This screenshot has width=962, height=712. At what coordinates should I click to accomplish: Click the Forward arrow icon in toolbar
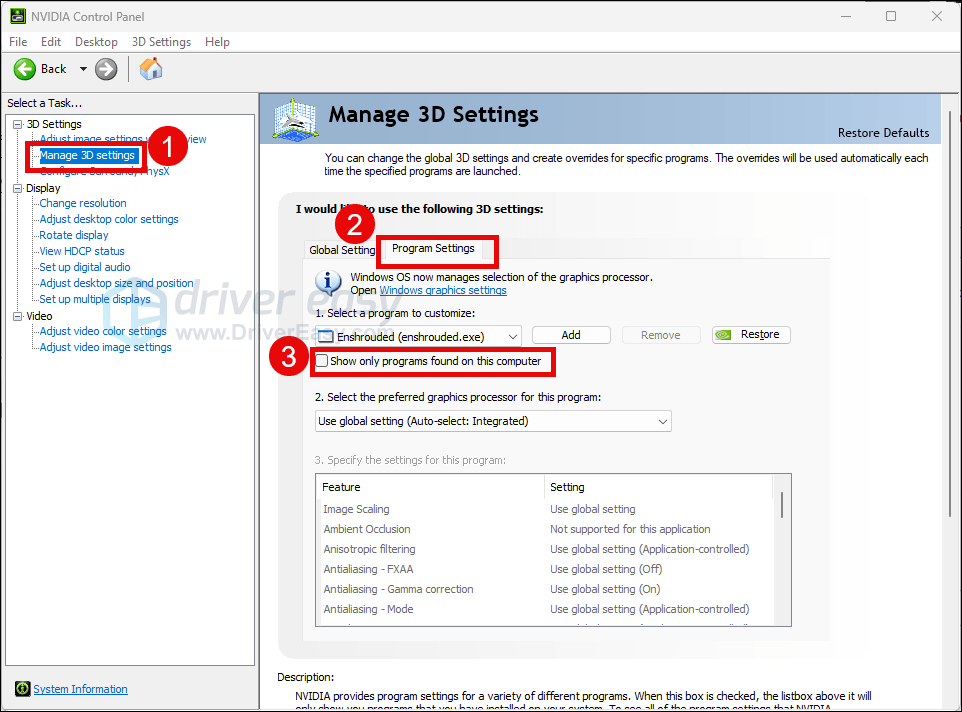[x=106, y=69]
